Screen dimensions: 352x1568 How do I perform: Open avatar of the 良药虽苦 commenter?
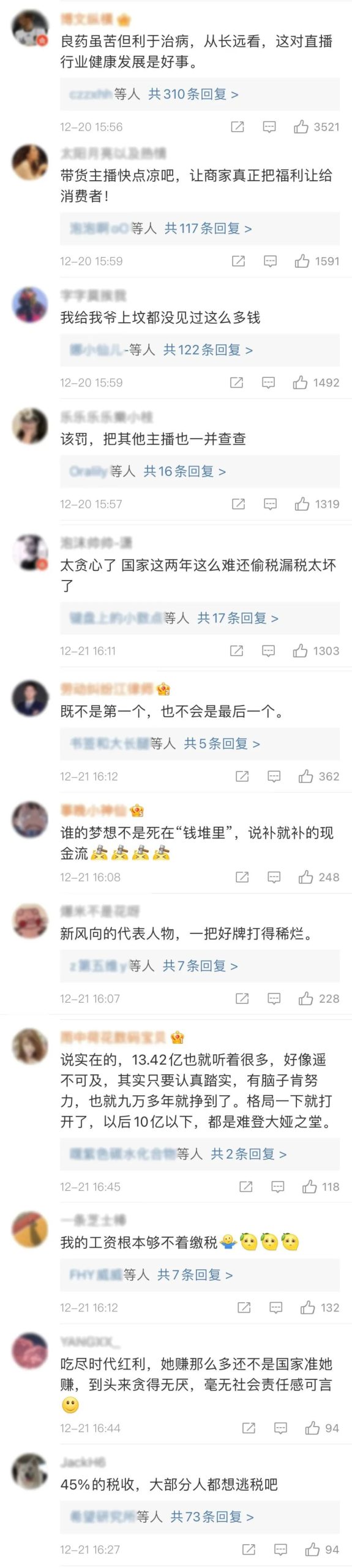pos(31,28)
